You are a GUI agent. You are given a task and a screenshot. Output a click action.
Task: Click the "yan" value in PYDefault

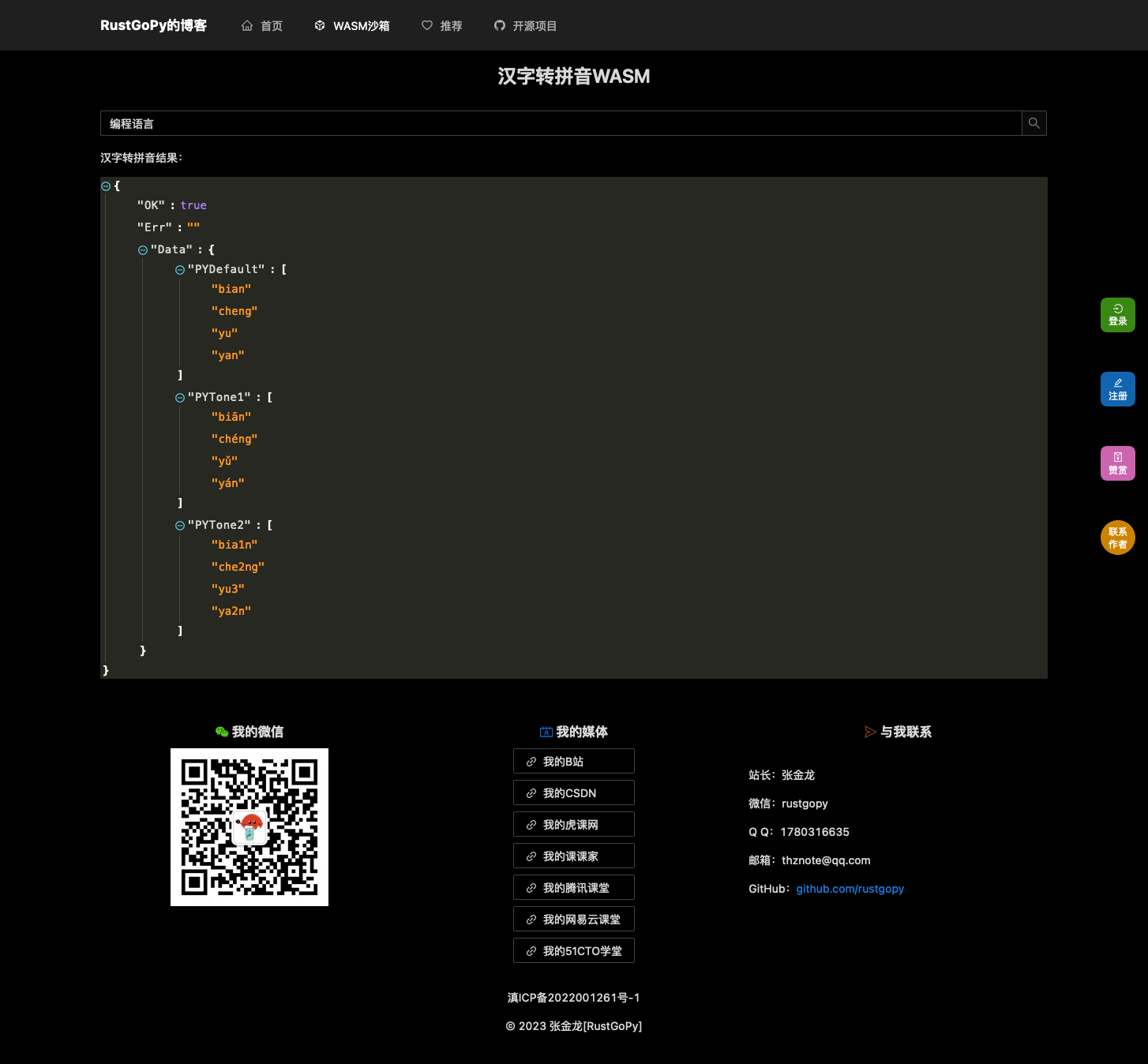tap(228, 355)
